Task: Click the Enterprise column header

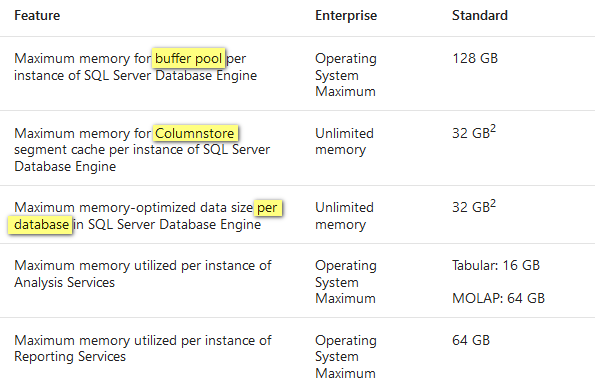Action: tap(346, 16)
